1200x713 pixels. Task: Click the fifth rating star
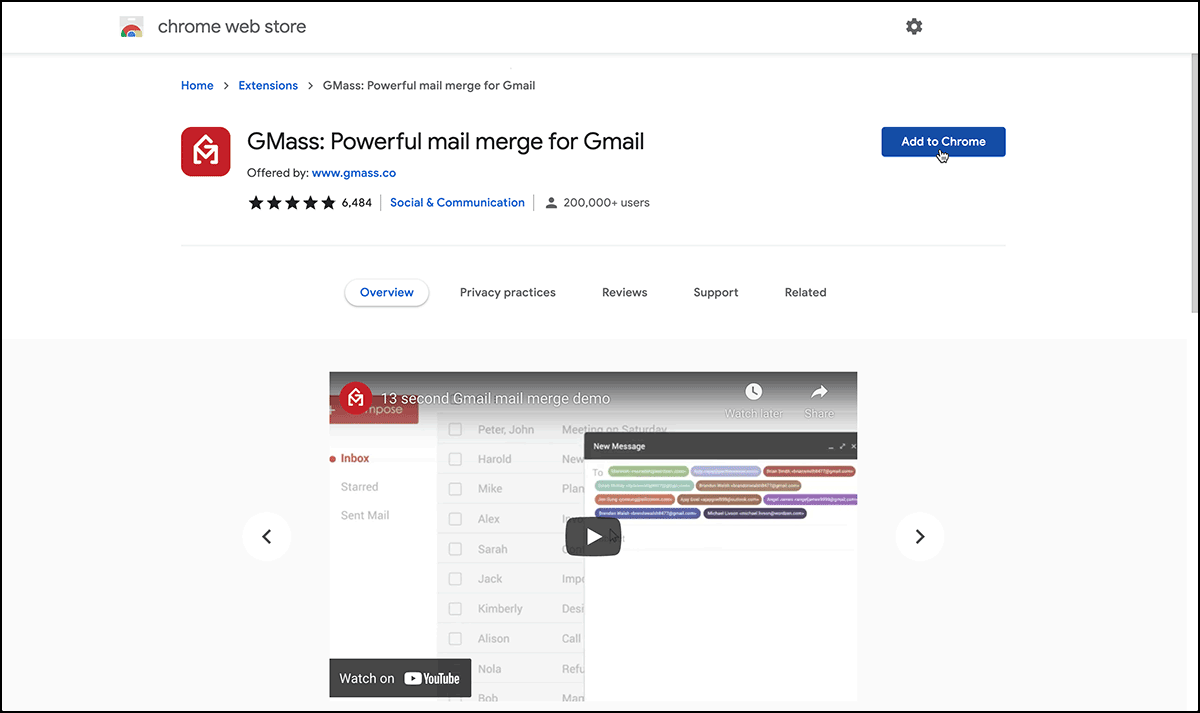[x=328, y=202]
